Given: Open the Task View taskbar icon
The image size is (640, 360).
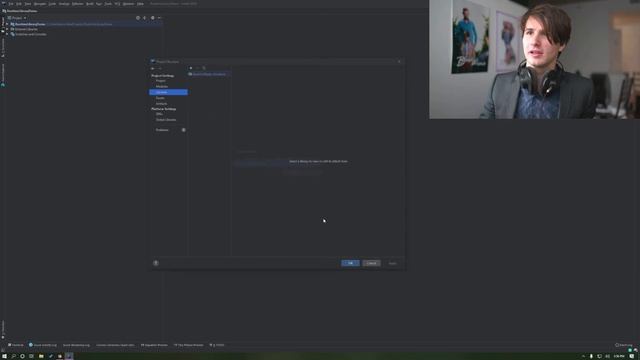Looking at the screenshot, I should tap(31, 356).
